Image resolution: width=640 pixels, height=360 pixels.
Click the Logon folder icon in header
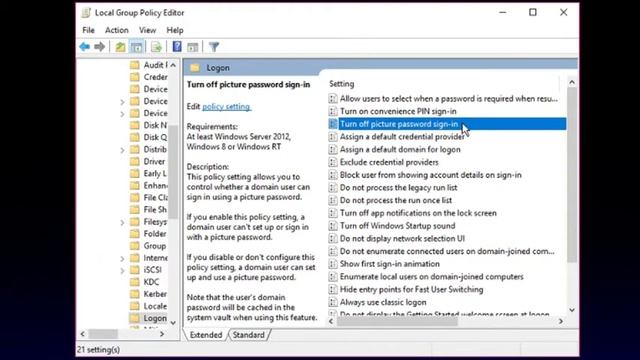point(195,68)
